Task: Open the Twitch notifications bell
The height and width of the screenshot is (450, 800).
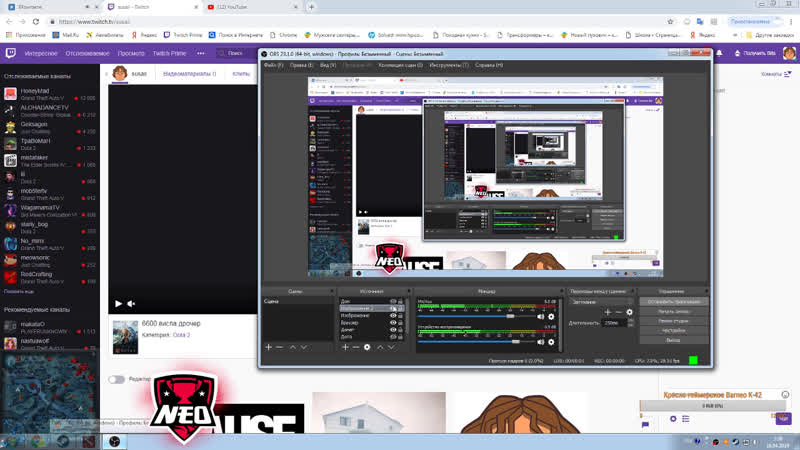Action: coord(719,53)
